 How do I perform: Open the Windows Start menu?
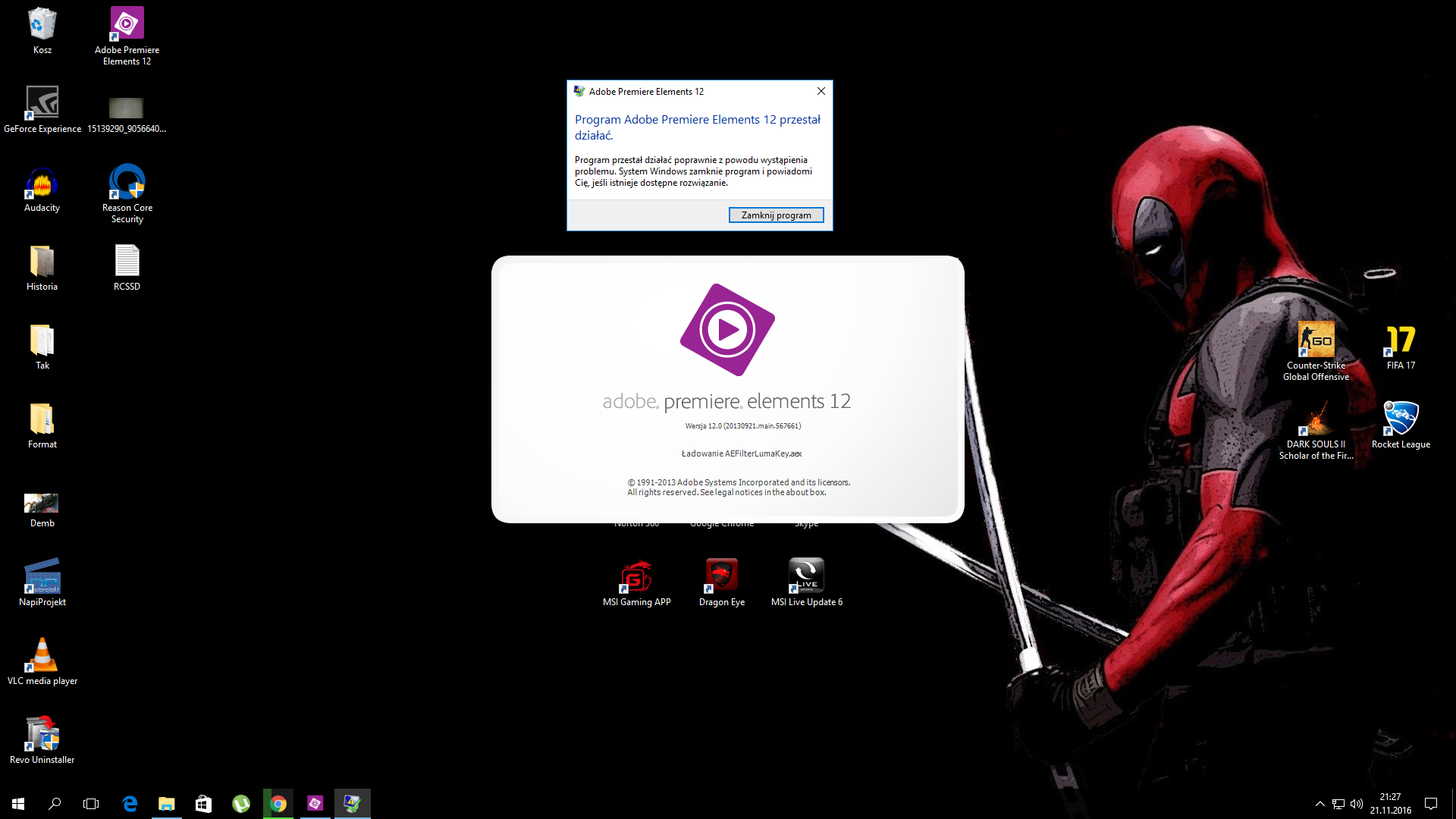[18, 804]
